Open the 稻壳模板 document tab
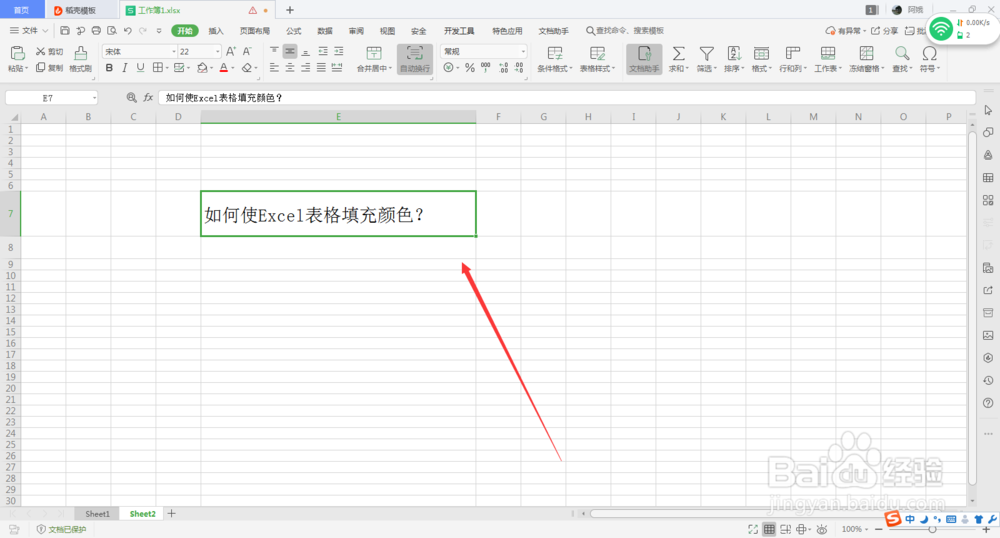 tap(80, 10)
